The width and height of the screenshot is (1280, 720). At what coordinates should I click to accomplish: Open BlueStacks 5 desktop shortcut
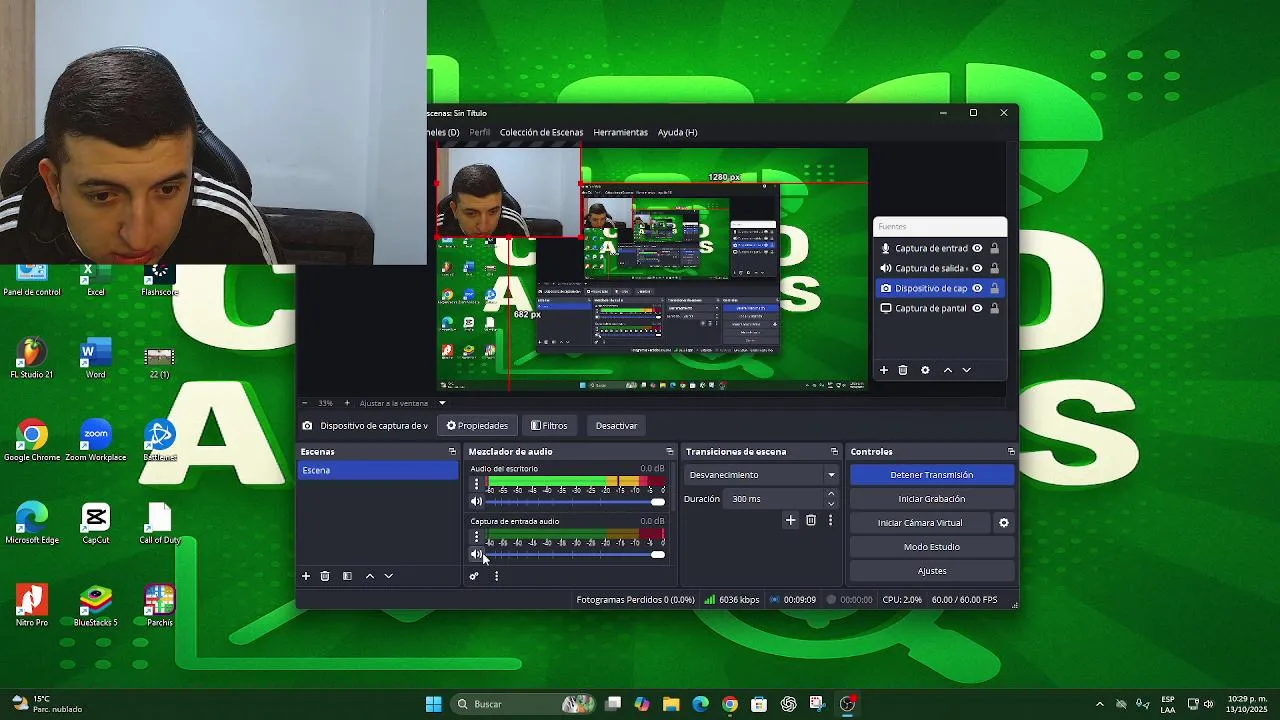(96, 606)
